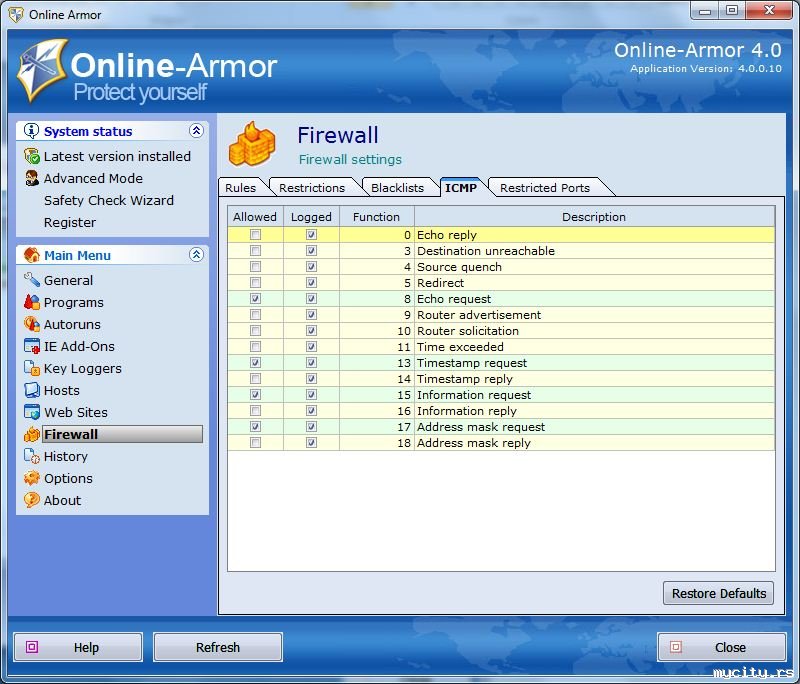The width and height of the screenshot is (800, 684).
Task: Collapse the System status panel
Action: (x=196, y=131)
